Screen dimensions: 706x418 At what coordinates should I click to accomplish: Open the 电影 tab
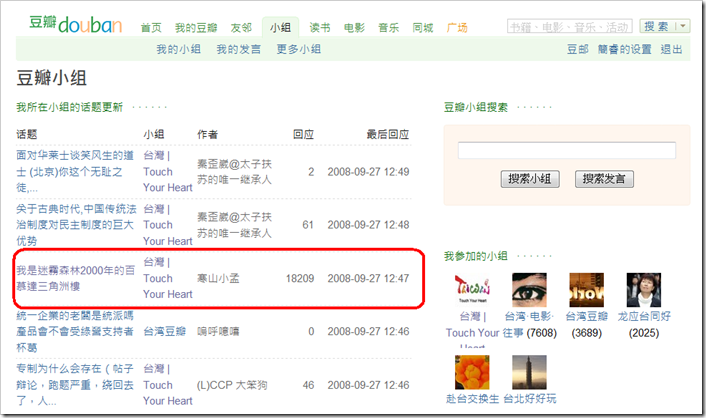coord(354,28)
